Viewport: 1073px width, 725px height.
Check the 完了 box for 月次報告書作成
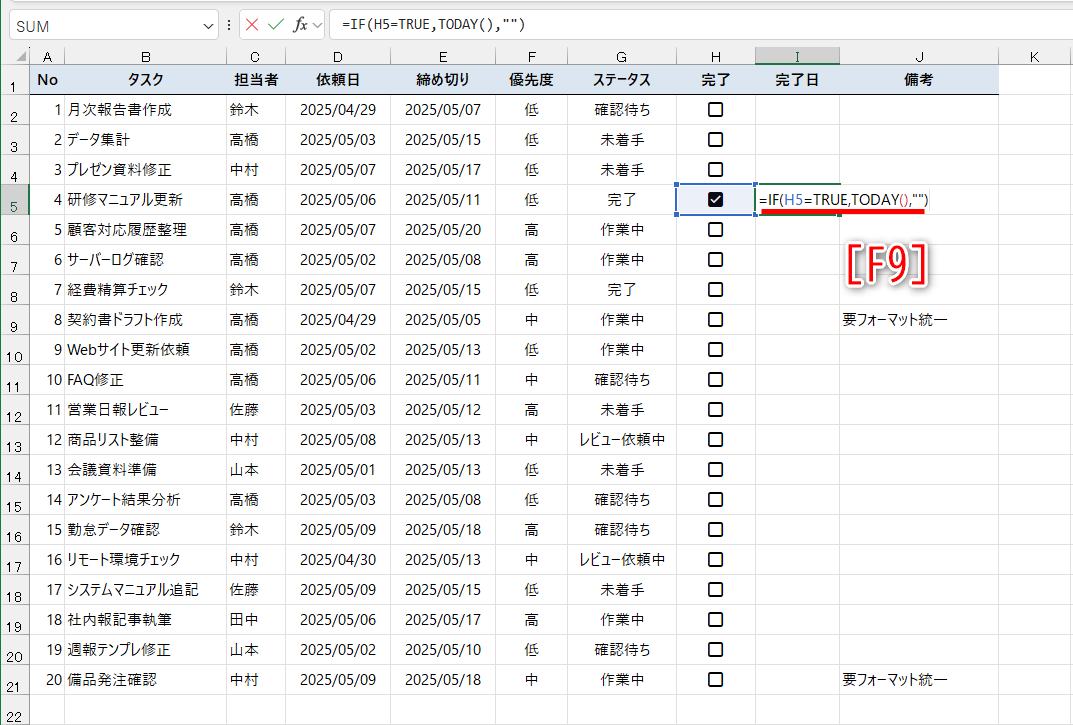[715, 110]
